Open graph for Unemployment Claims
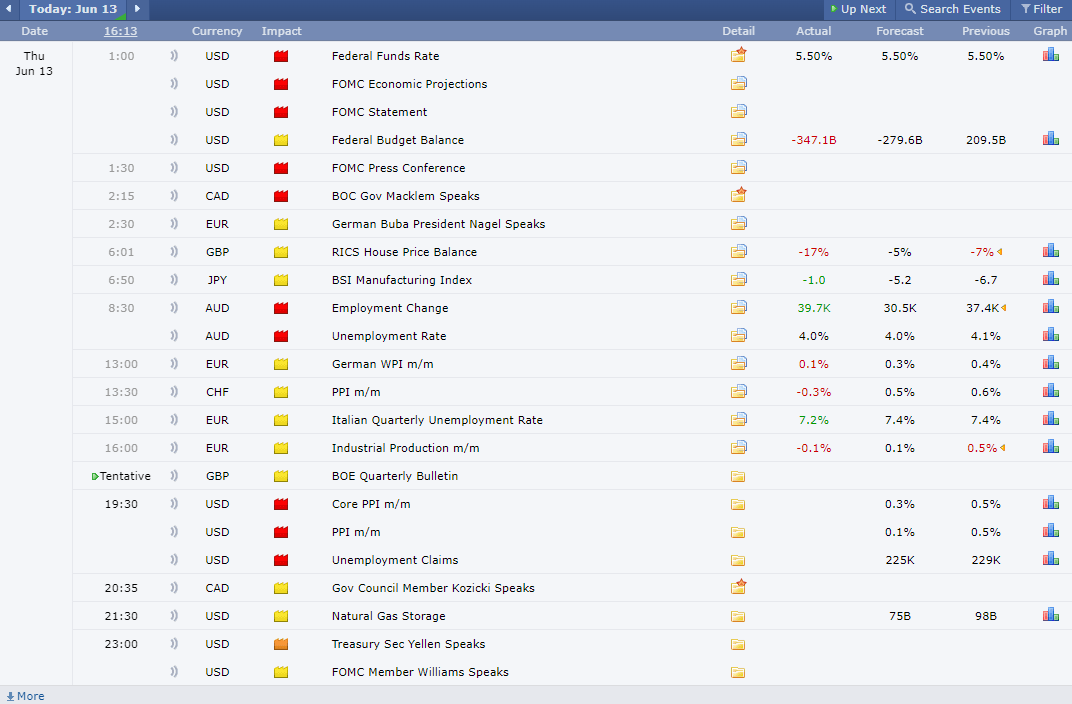Screen dimensions: 1072x704 (x=1051, y=560)
